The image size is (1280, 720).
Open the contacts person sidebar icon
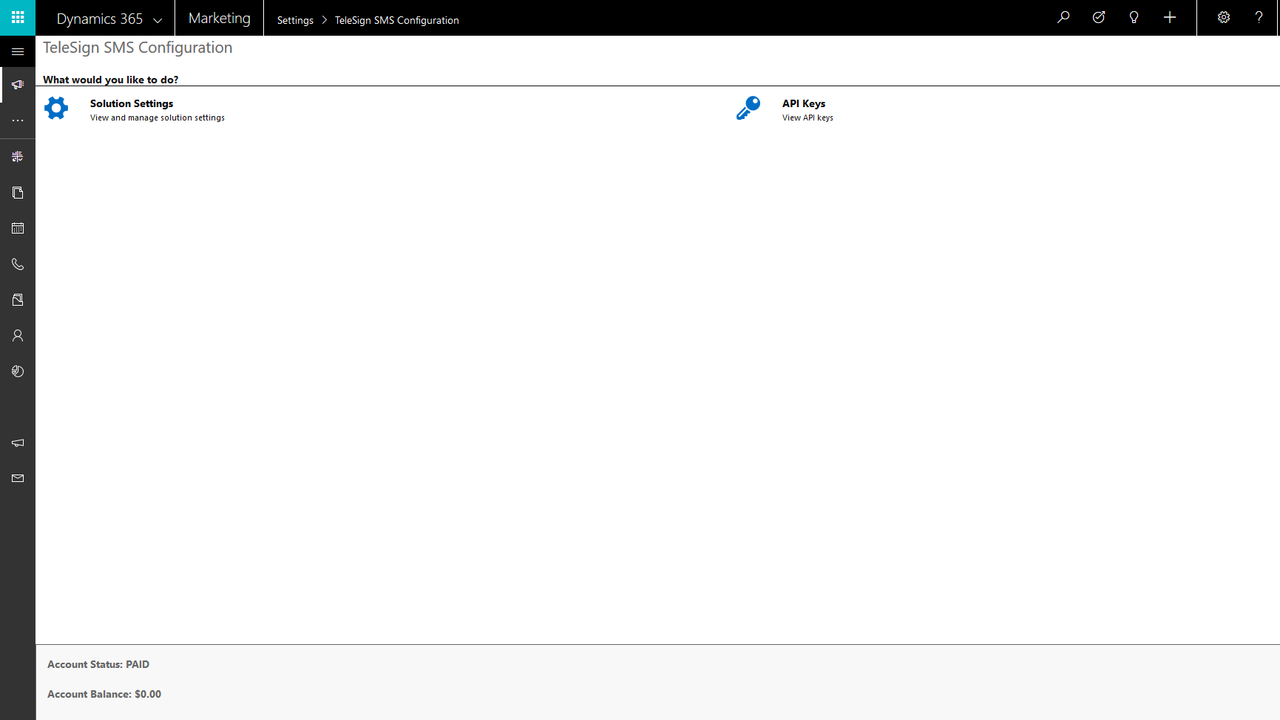(17, 336)
